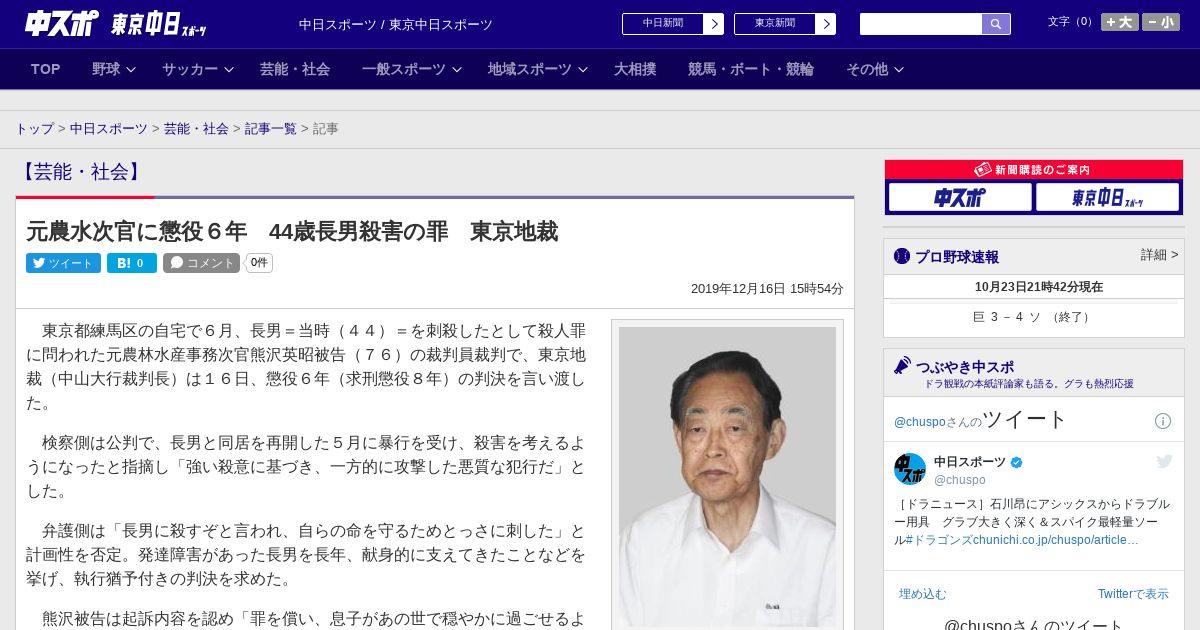View comment count 0件 bubble
Viewport: 1200px width, 630px height.
(259, 263)
